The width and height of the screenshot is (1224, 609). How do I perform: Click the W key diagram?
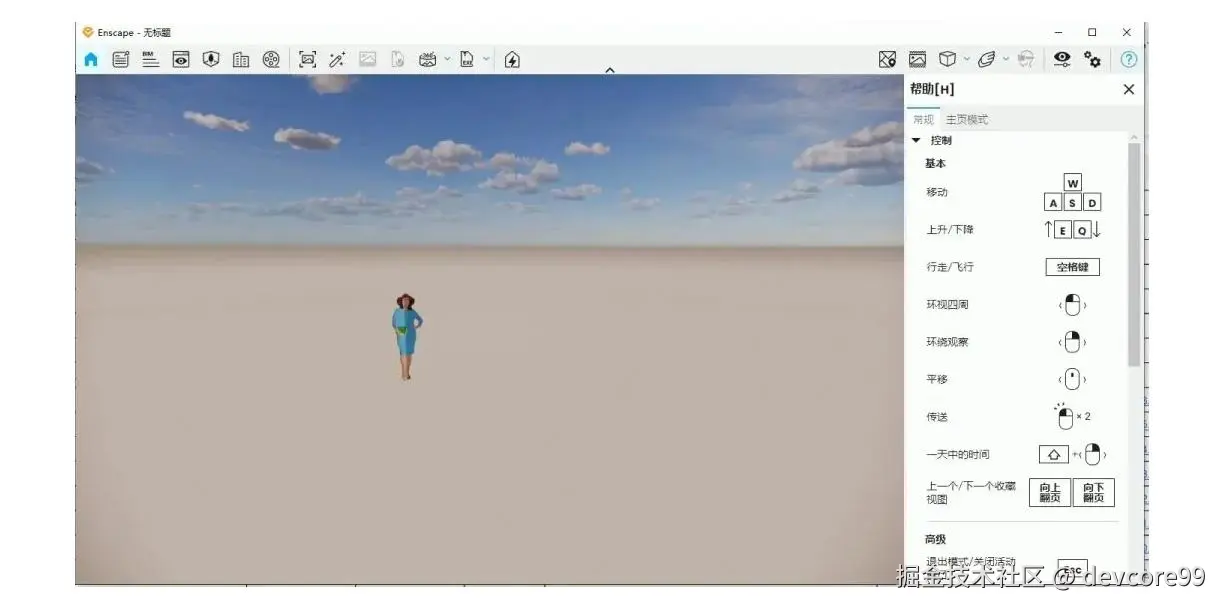(1073, 183)
